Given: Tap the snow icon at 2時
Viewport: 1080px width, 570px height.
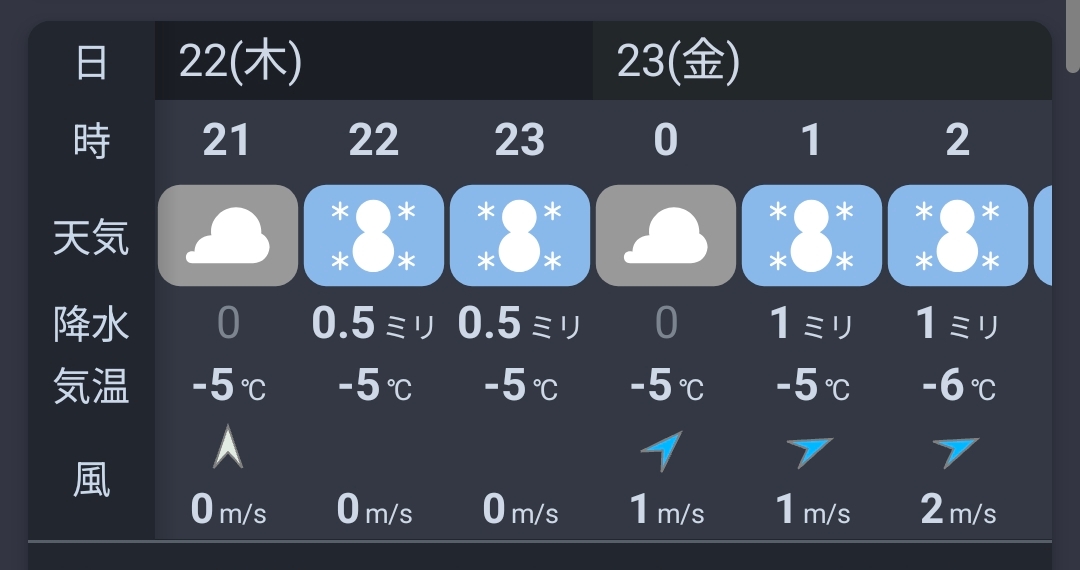Looking at the screenshot, I should point(957,236).
